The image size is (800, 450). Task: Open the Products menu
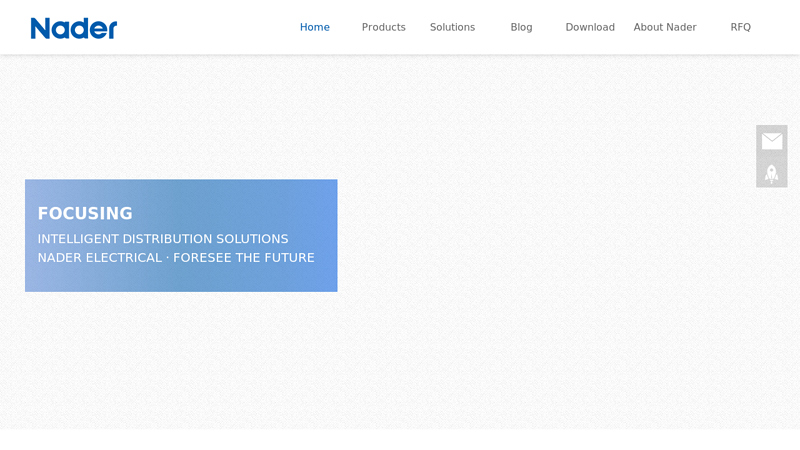click(x=383, y=27)
